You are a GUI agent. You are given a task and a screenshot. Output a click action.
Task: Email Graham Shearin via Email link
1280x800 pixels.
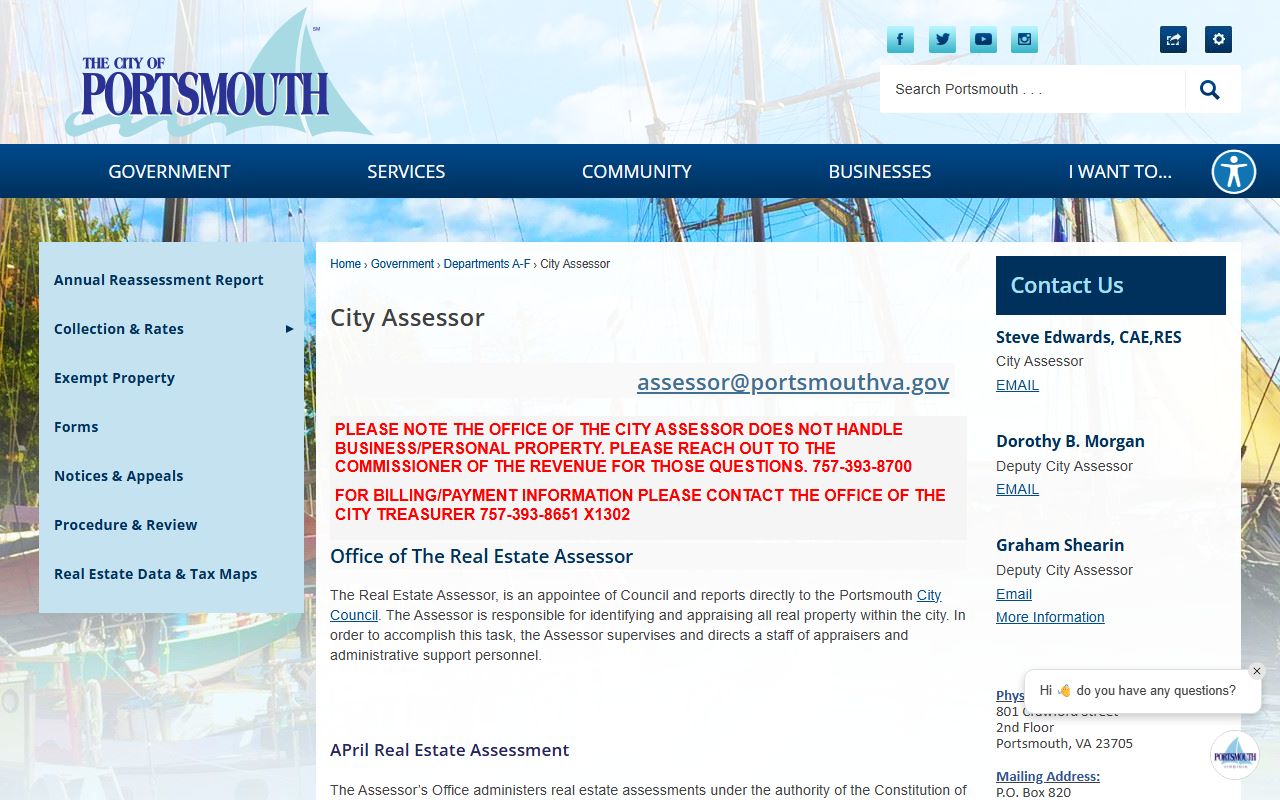click(x=1014, y=594)
